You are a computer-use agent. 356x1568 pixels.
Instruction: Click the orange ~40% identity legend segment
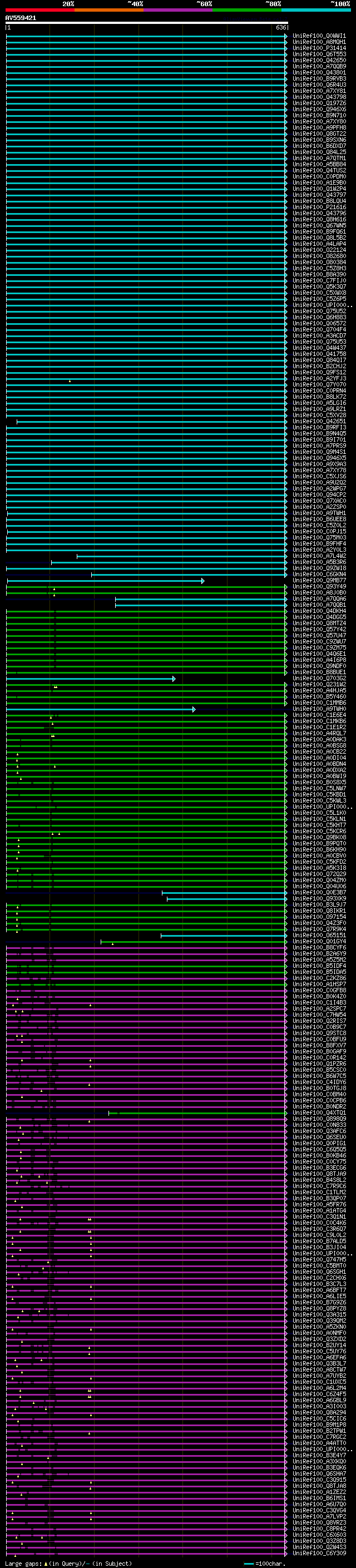(x=109, y=10)
